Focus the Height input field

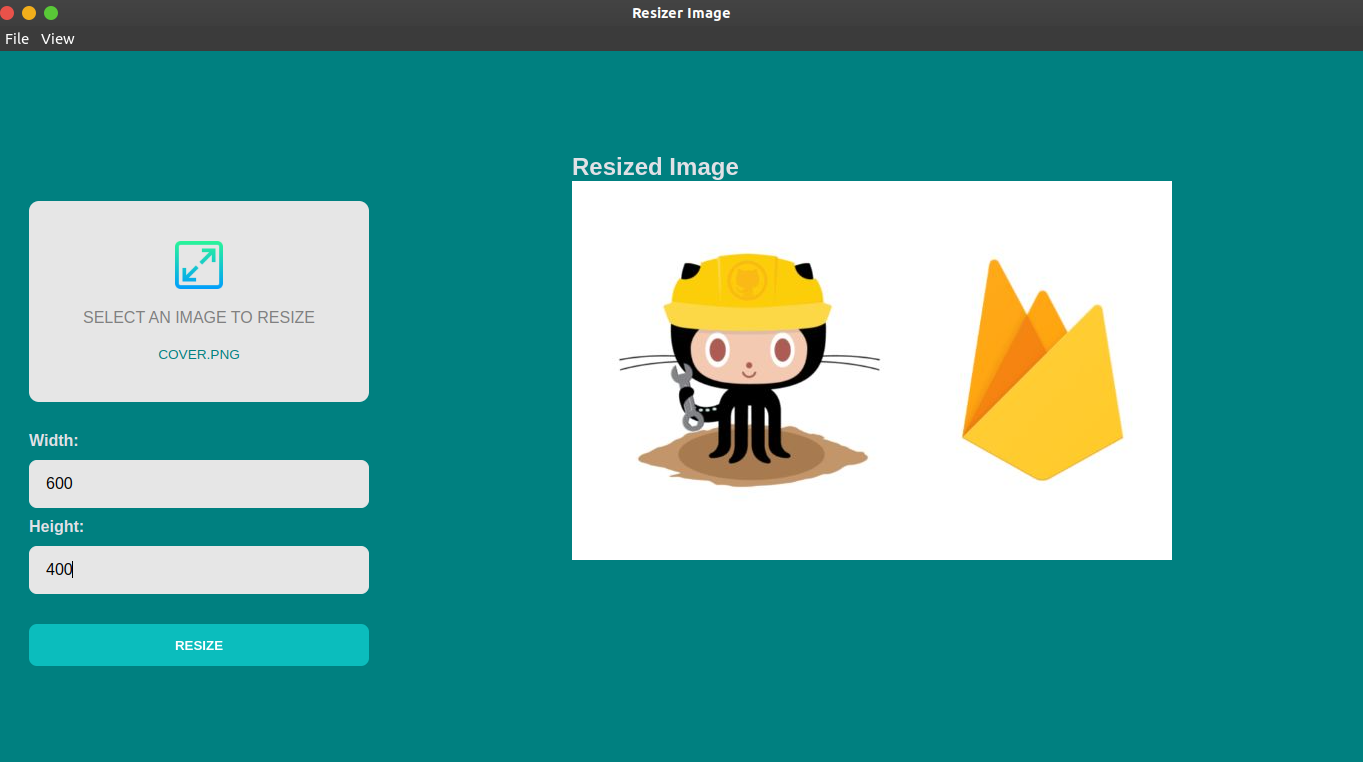click(199, 570)
